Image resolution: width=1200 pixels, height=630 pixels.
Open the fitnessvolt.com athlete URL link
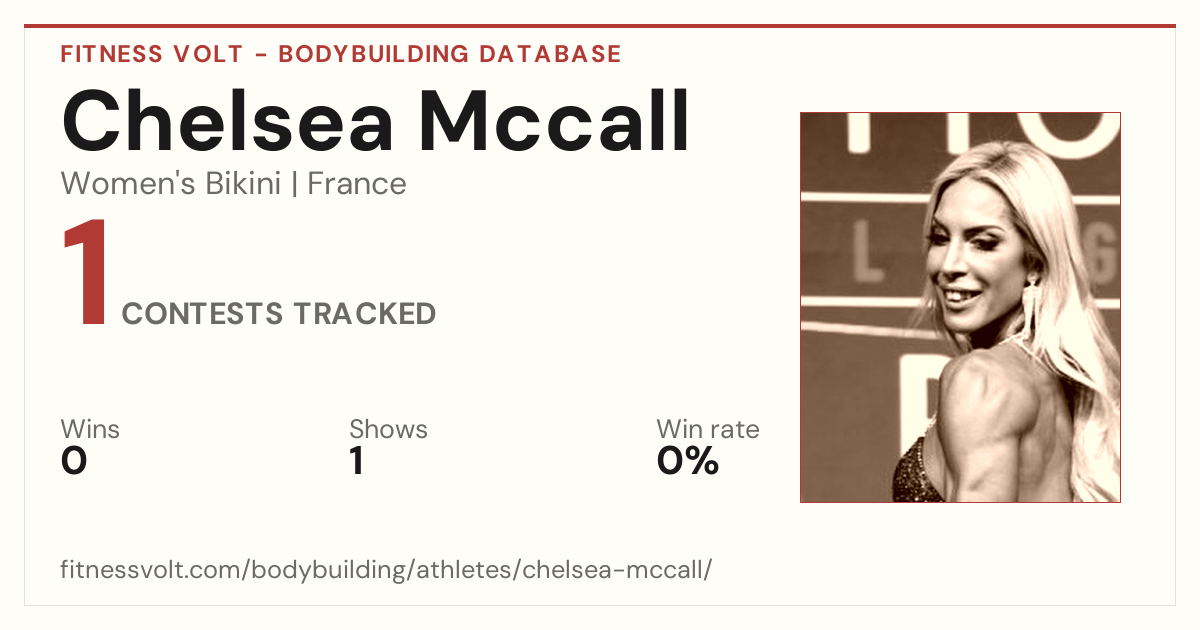386,570
